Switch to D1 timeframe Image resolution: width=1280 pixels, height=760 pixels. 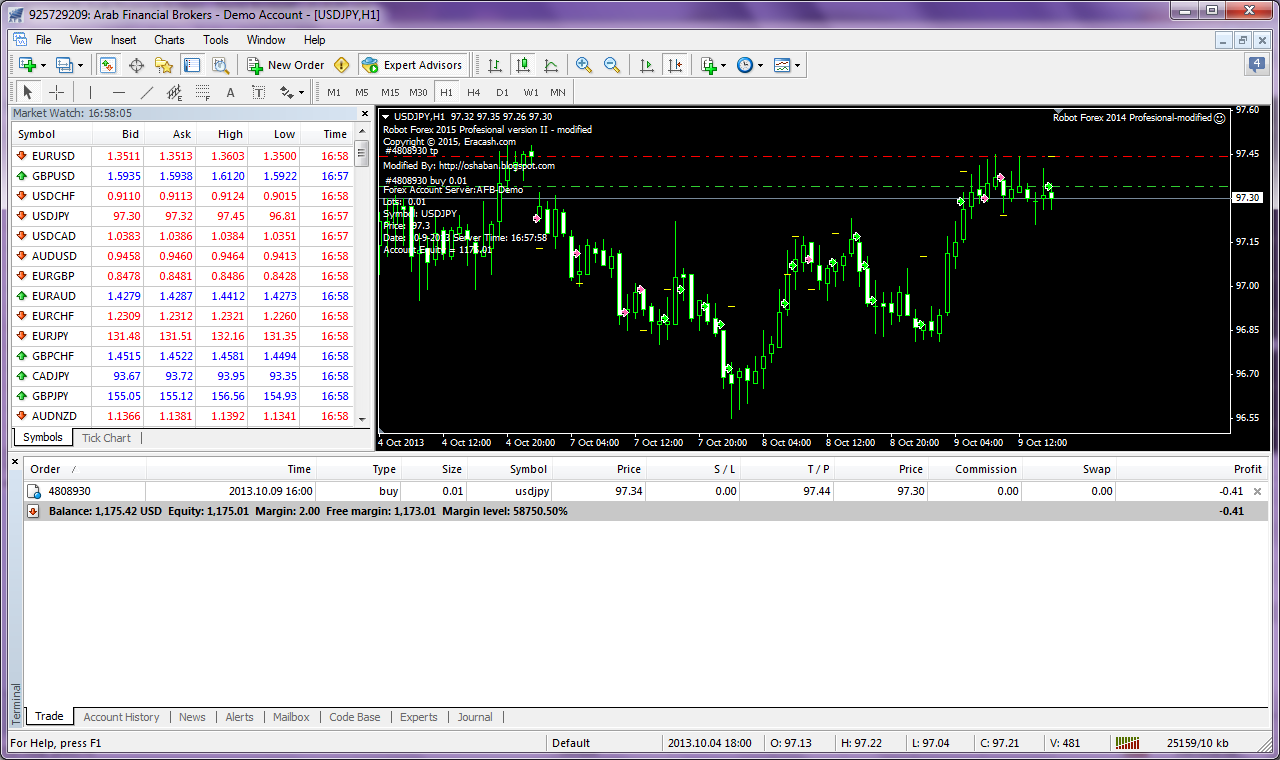click(502, 92)
